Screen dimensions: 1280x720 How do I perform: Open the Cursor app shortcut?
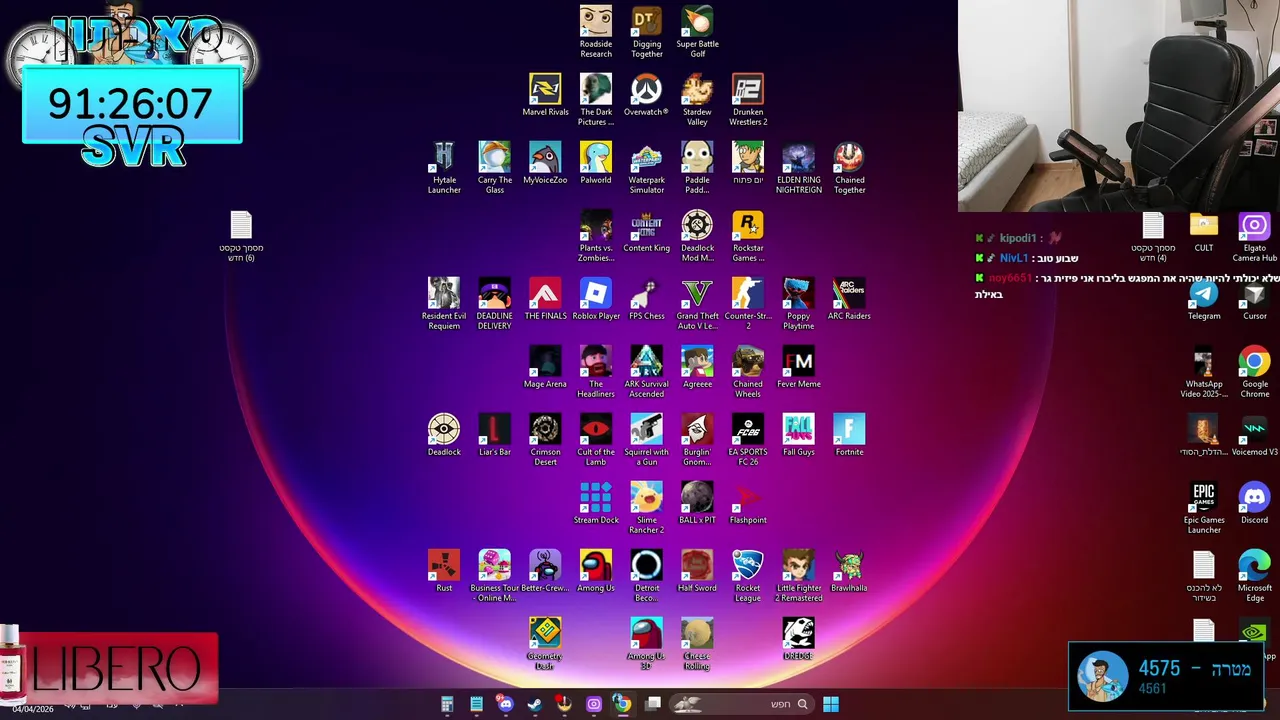tap(1254, 299)
